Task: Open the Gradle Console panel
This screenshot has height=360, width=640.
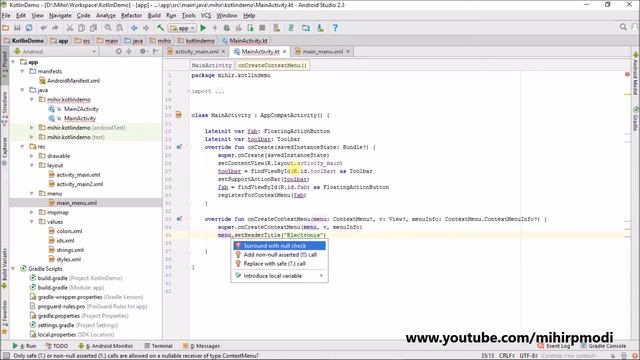Action: tap(603, 346)
